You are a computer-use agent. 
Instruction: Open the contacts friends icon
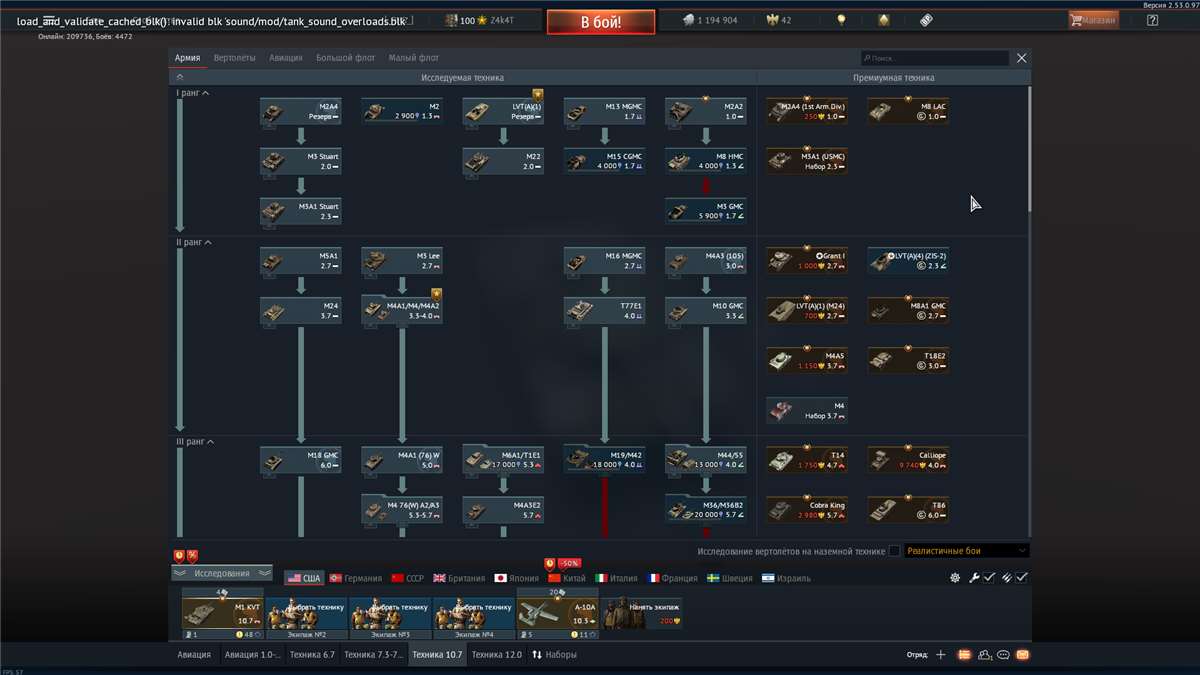(x=984, y=655)
